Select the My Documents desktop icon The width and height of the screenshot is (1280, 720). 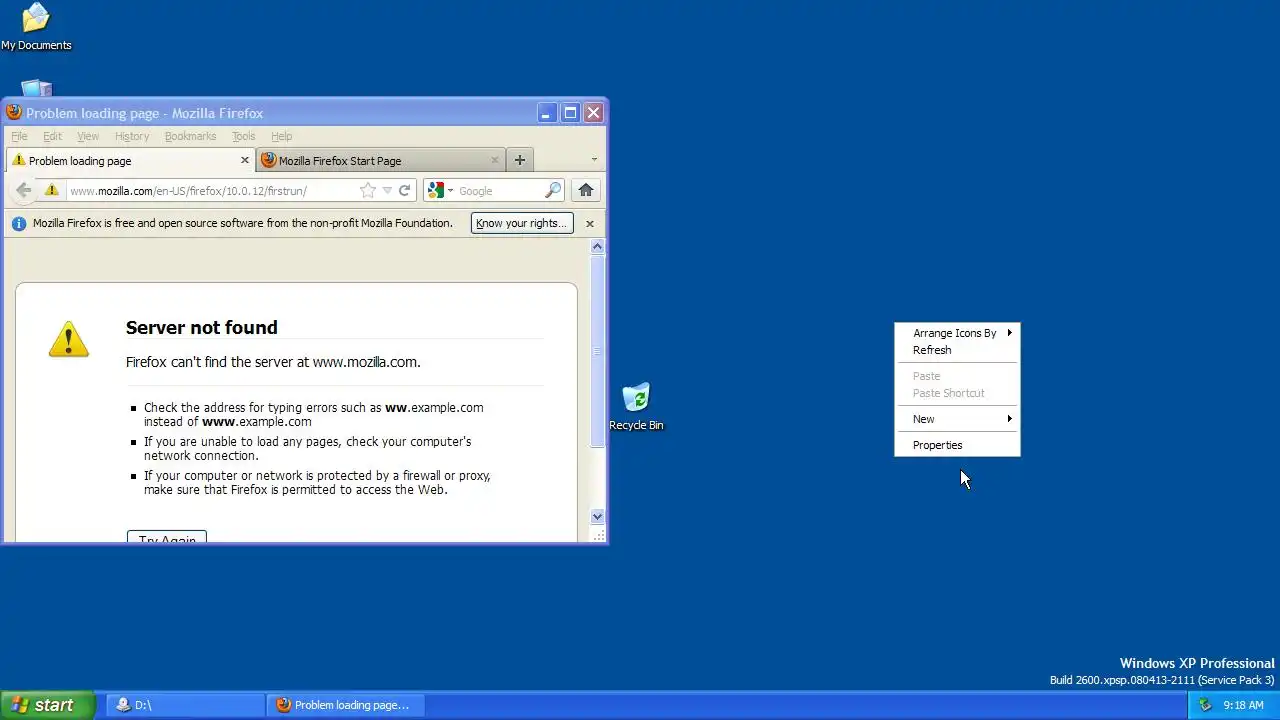36,27
